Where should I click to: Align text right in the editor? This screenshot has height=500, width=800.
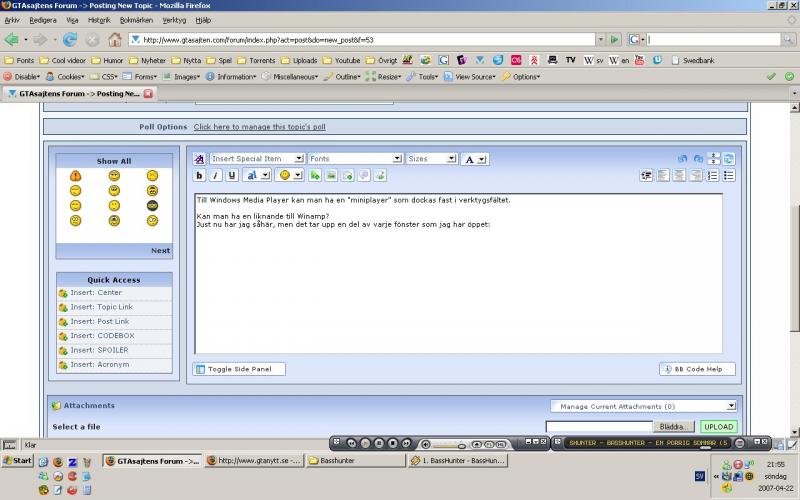(696, 176)
